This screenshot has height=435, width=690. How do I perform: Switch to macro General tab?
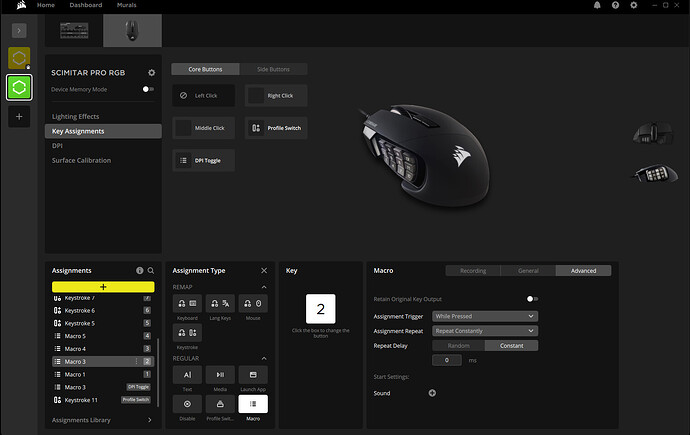point(528,271)
